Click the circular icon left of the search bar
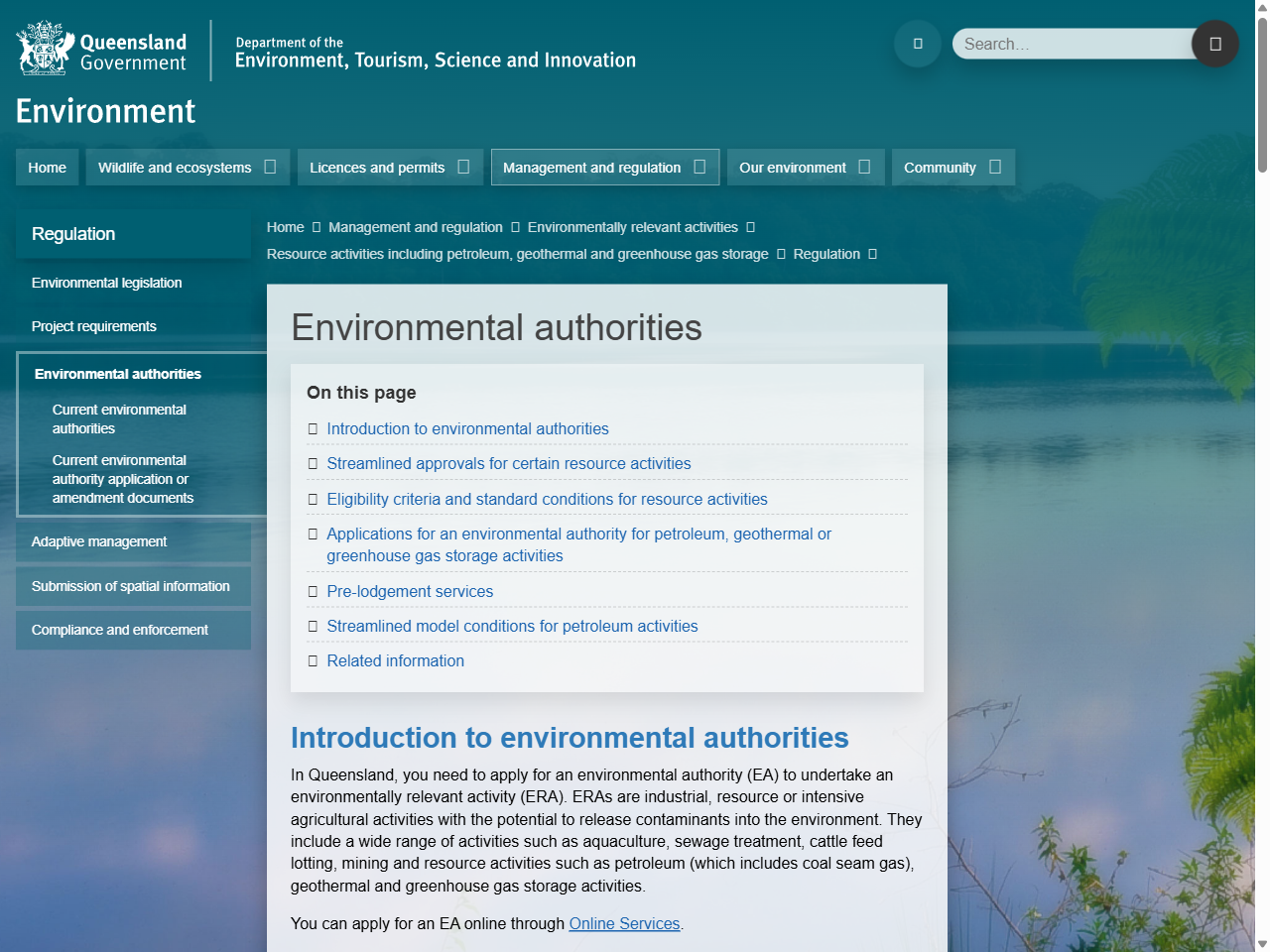Screen dimensions: 1270x952 (917, 44)
